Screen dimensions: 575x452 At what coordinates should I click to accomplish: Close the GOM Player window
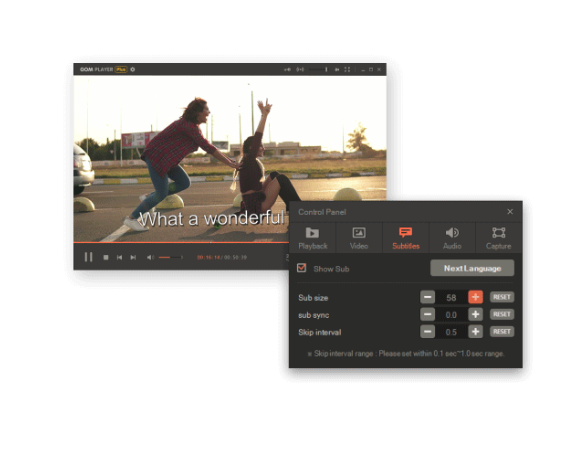[379, 69]
